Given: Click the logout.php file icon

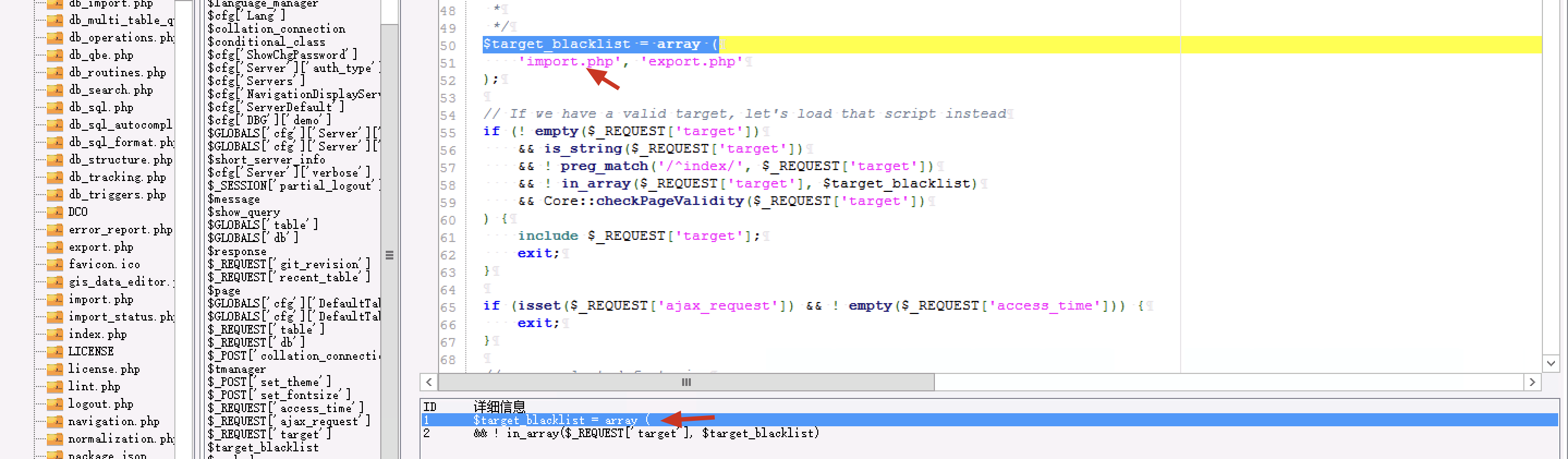Looking at the screenshot, I should (x=55, y=404).
